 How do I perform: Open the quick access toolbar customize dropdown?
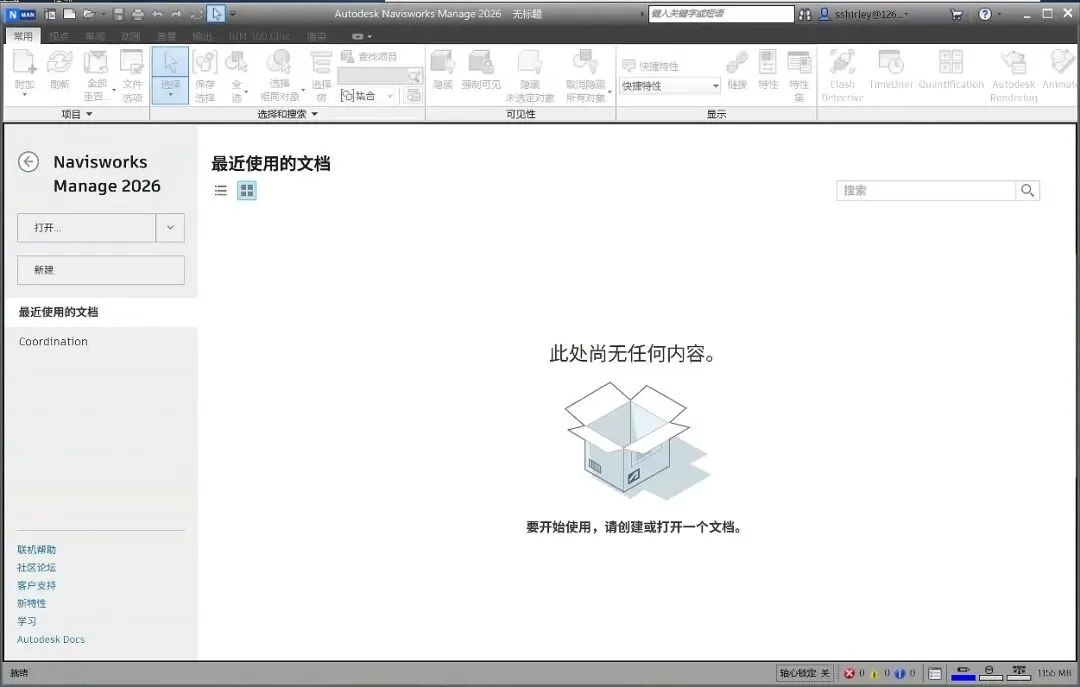(x=233, y=14)
